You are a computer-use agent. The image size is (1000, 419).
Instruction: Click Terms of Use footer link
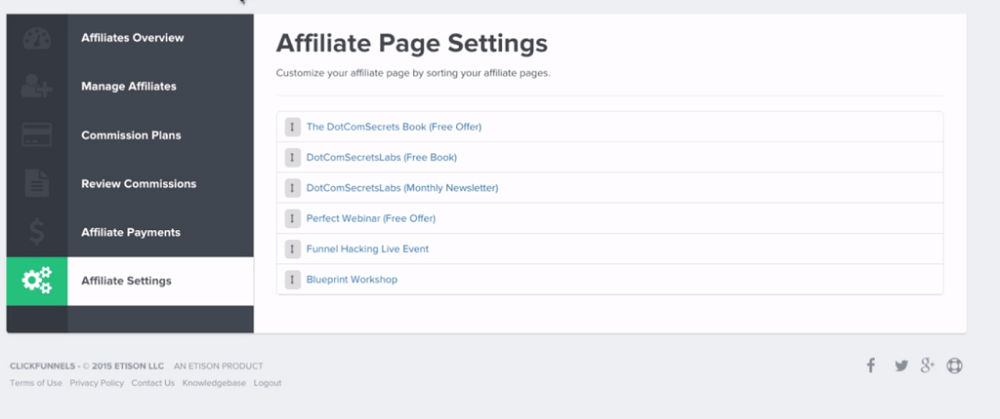pyautogui.click(x=36, y=383)
